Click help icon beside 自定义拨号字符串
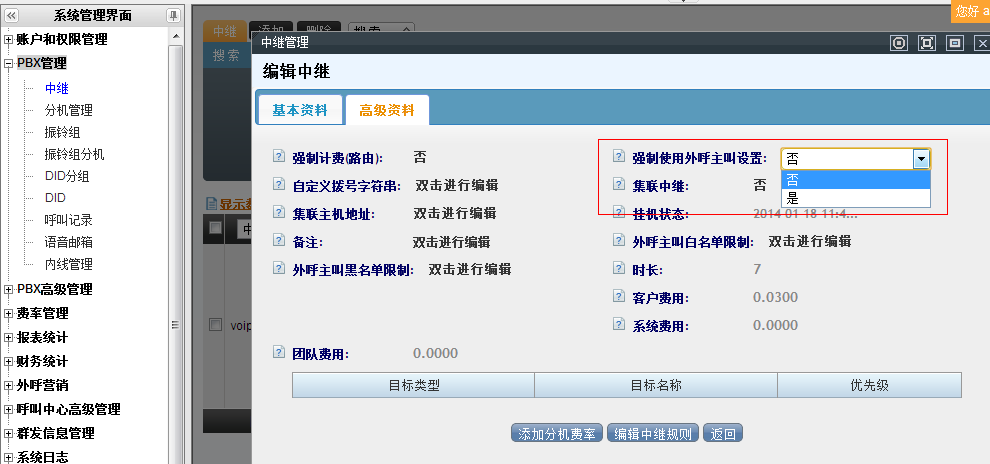 [279, 185]
